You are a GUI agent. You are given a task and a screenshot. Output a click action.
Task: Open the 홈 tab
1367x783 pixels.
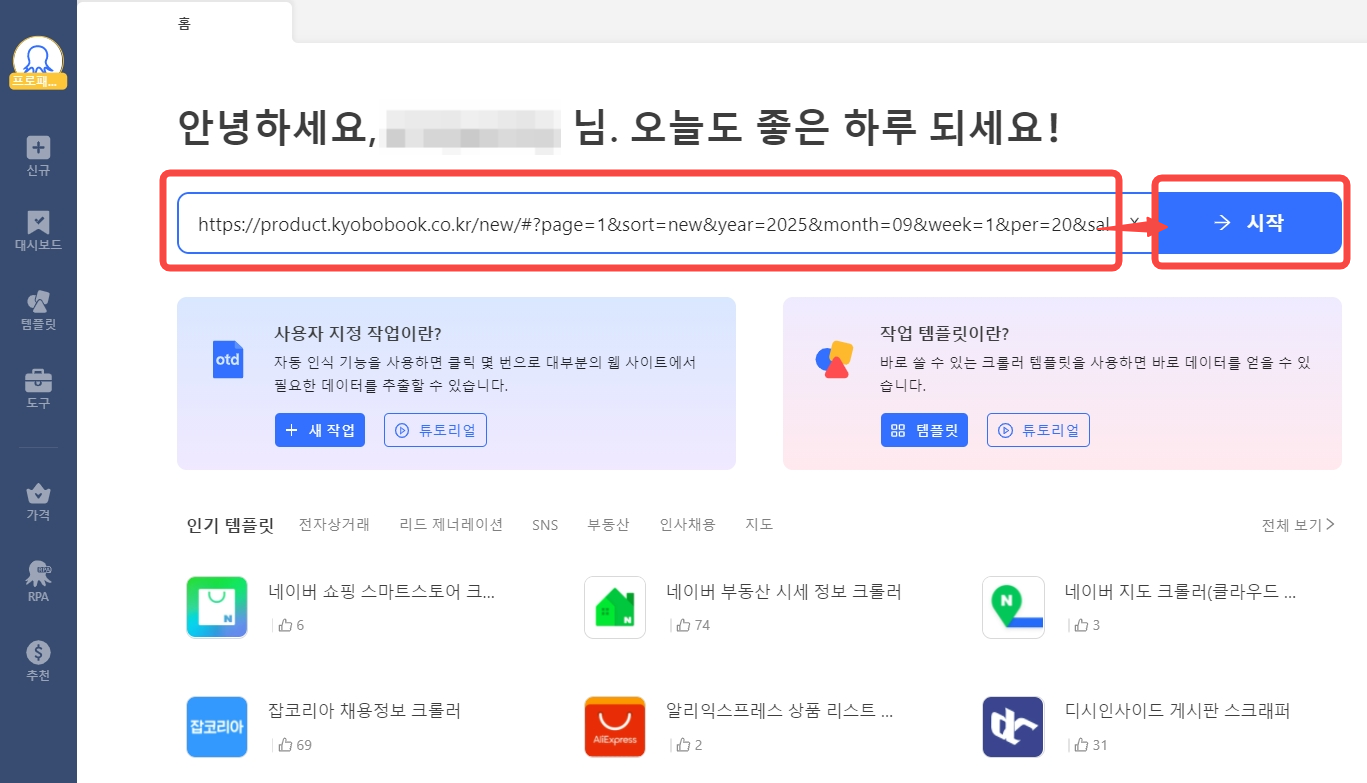(x=184, y=24)
